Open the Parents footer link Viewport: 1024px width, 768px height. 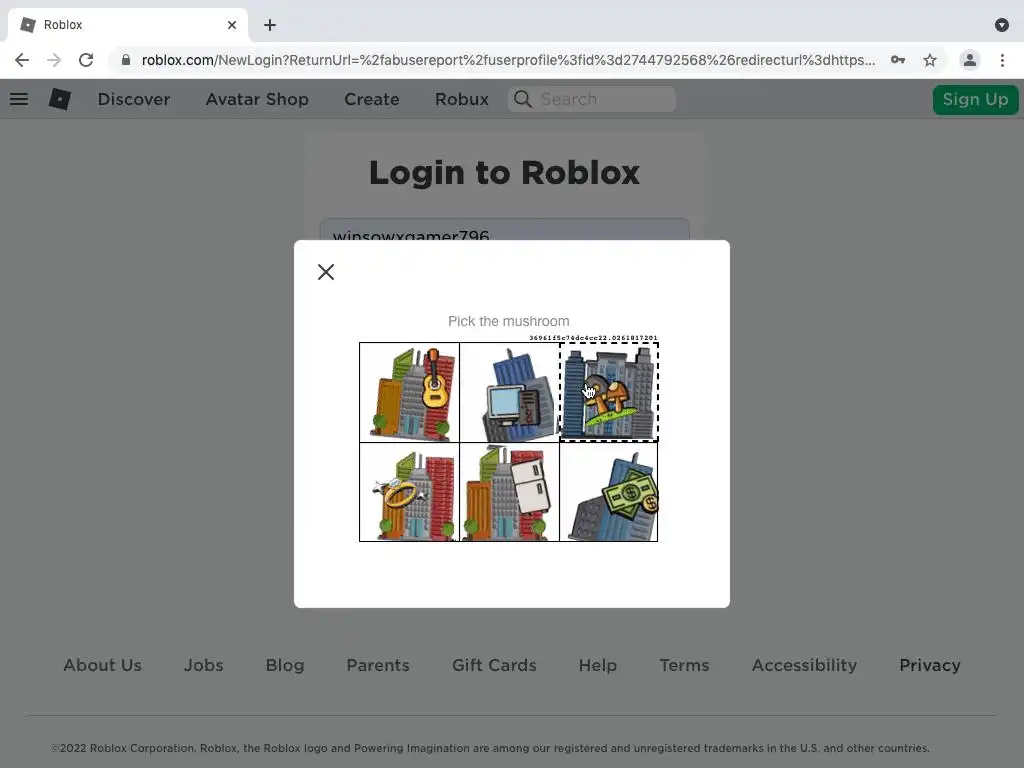(378, 665)
